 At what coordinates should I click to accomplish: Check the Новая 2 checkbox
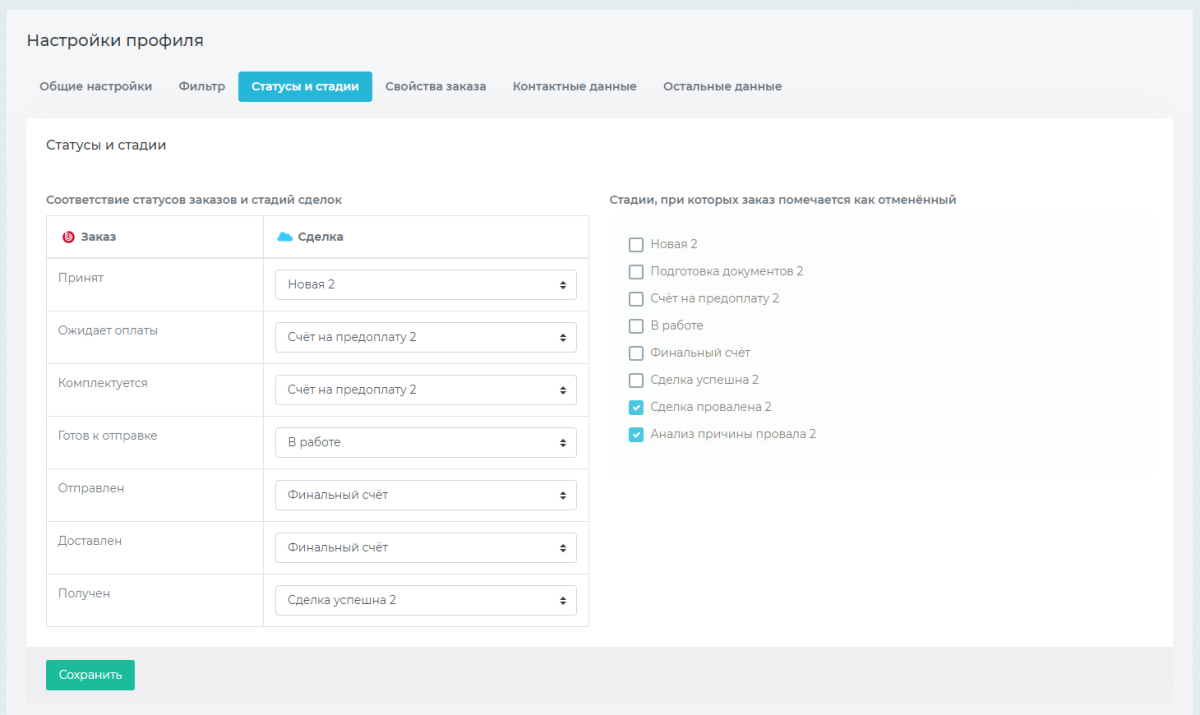click(636, 244)
